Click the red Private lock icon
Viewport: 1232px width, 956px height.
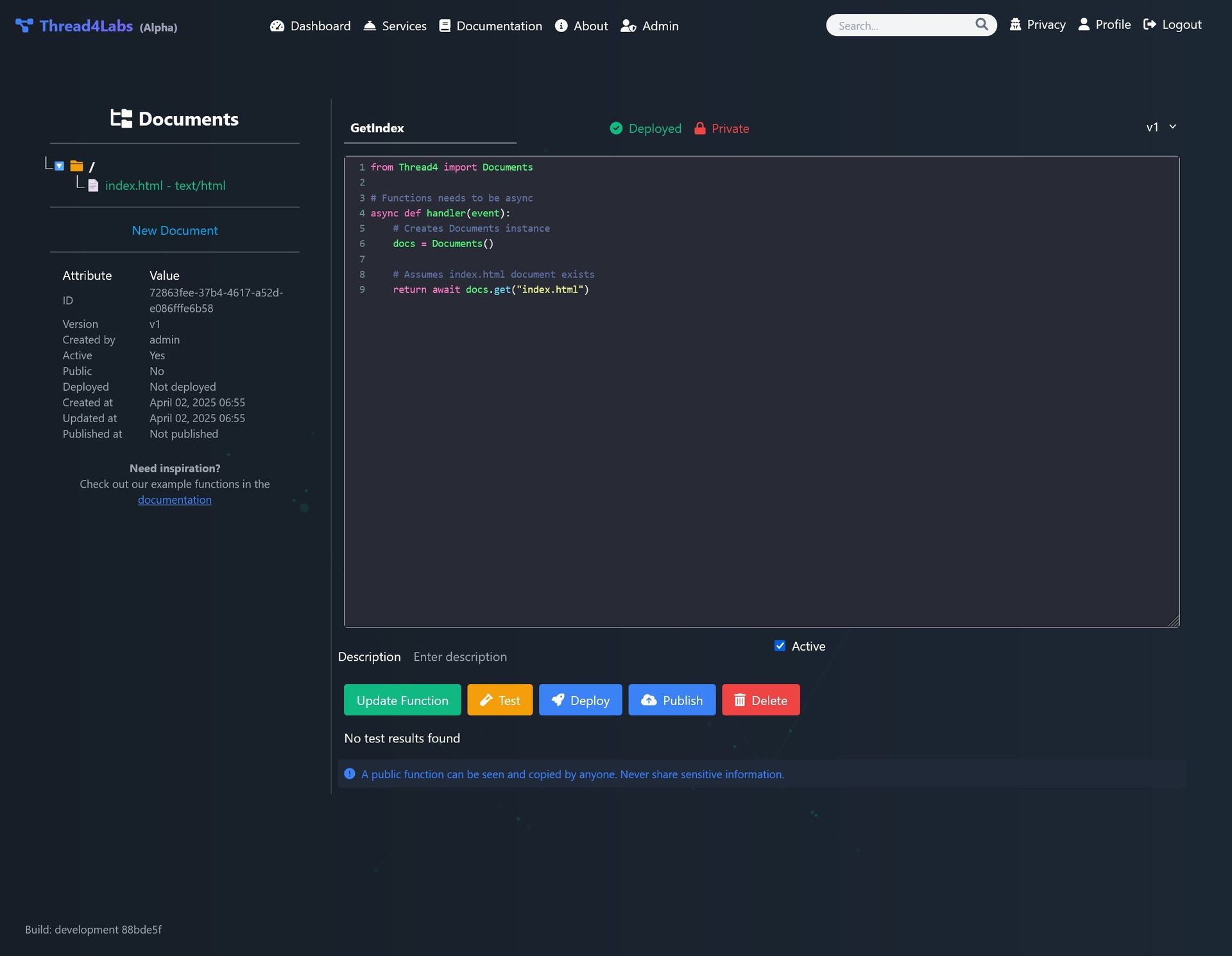click(x=700, y=128)
